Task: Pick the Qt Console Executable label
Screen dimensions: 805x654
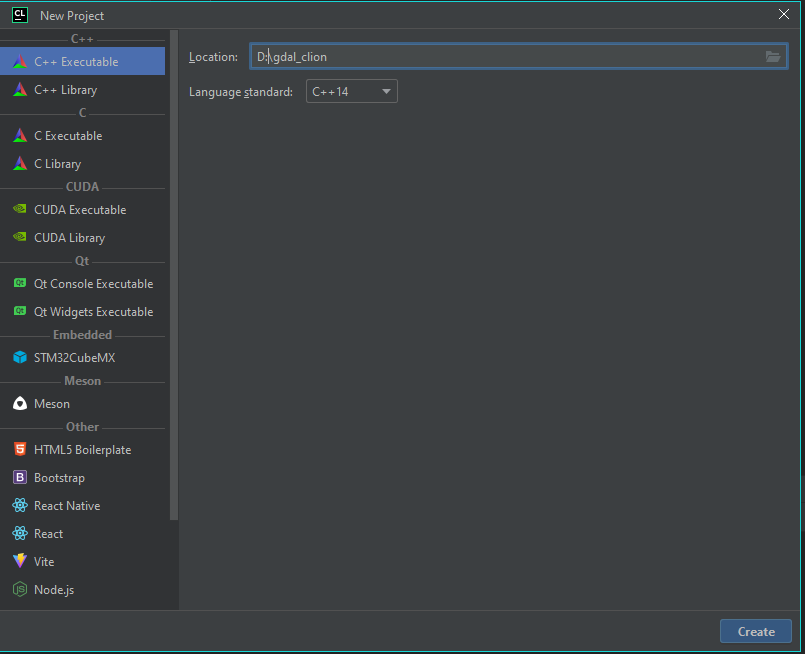Action: pyautogui.click(x=93, y=284)
